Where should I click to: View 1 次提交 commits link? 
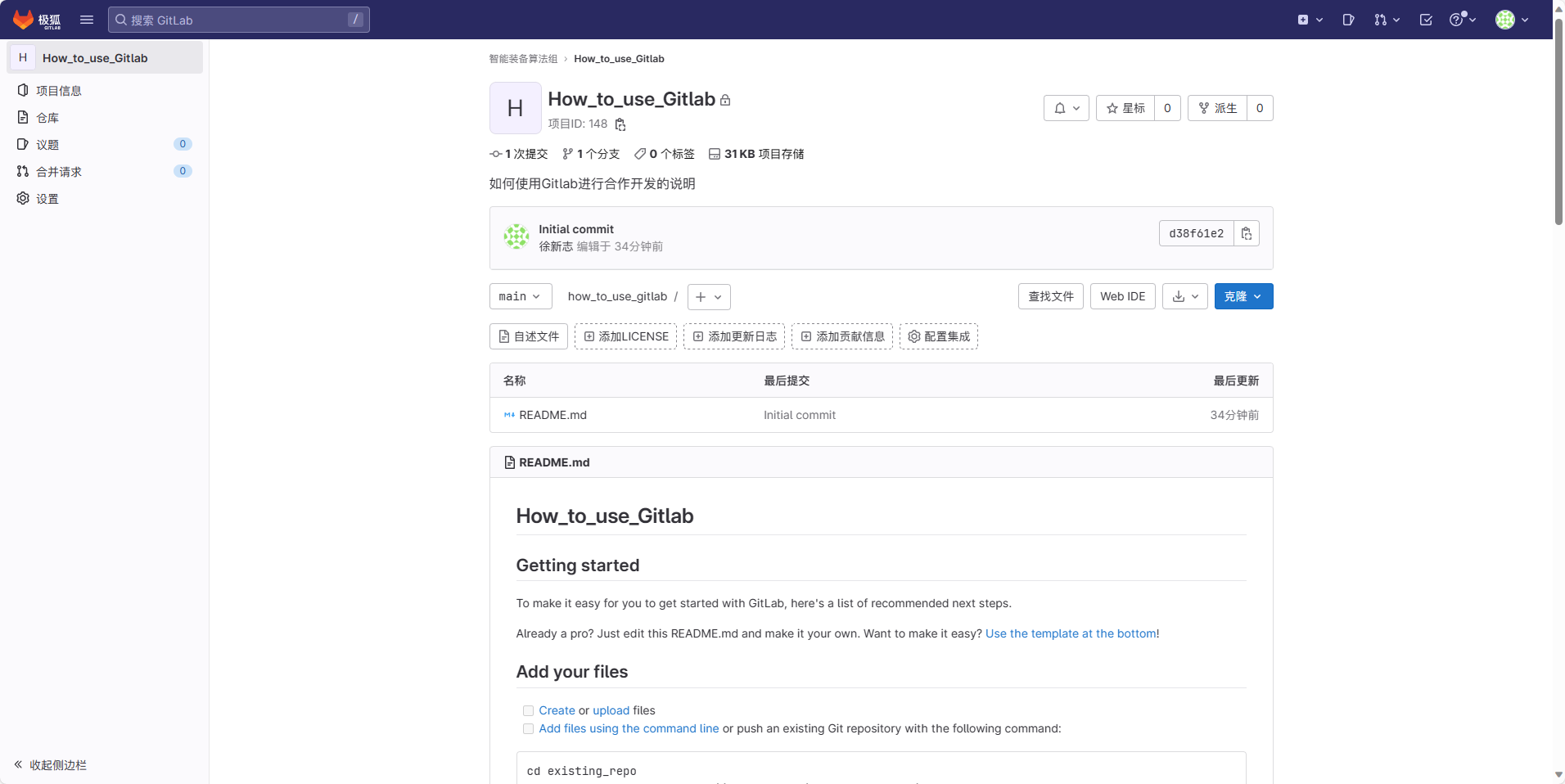tap(519, 154)
